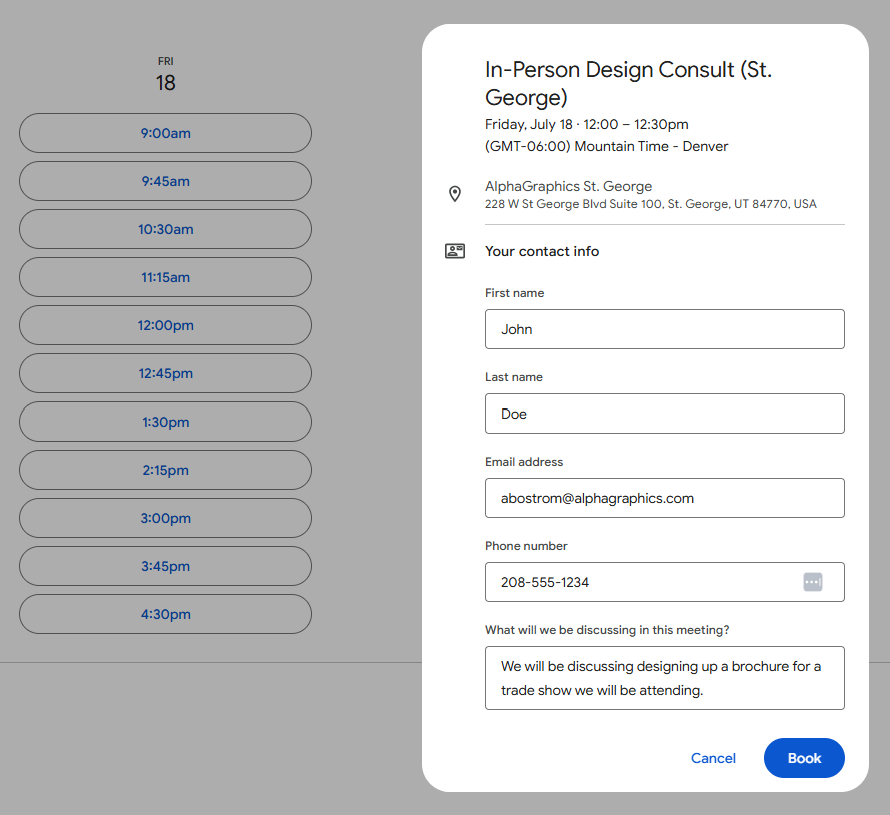This screenshot has height=815, width=890.
Task: Choose the 11:15am slot
Action: [165, 277]
